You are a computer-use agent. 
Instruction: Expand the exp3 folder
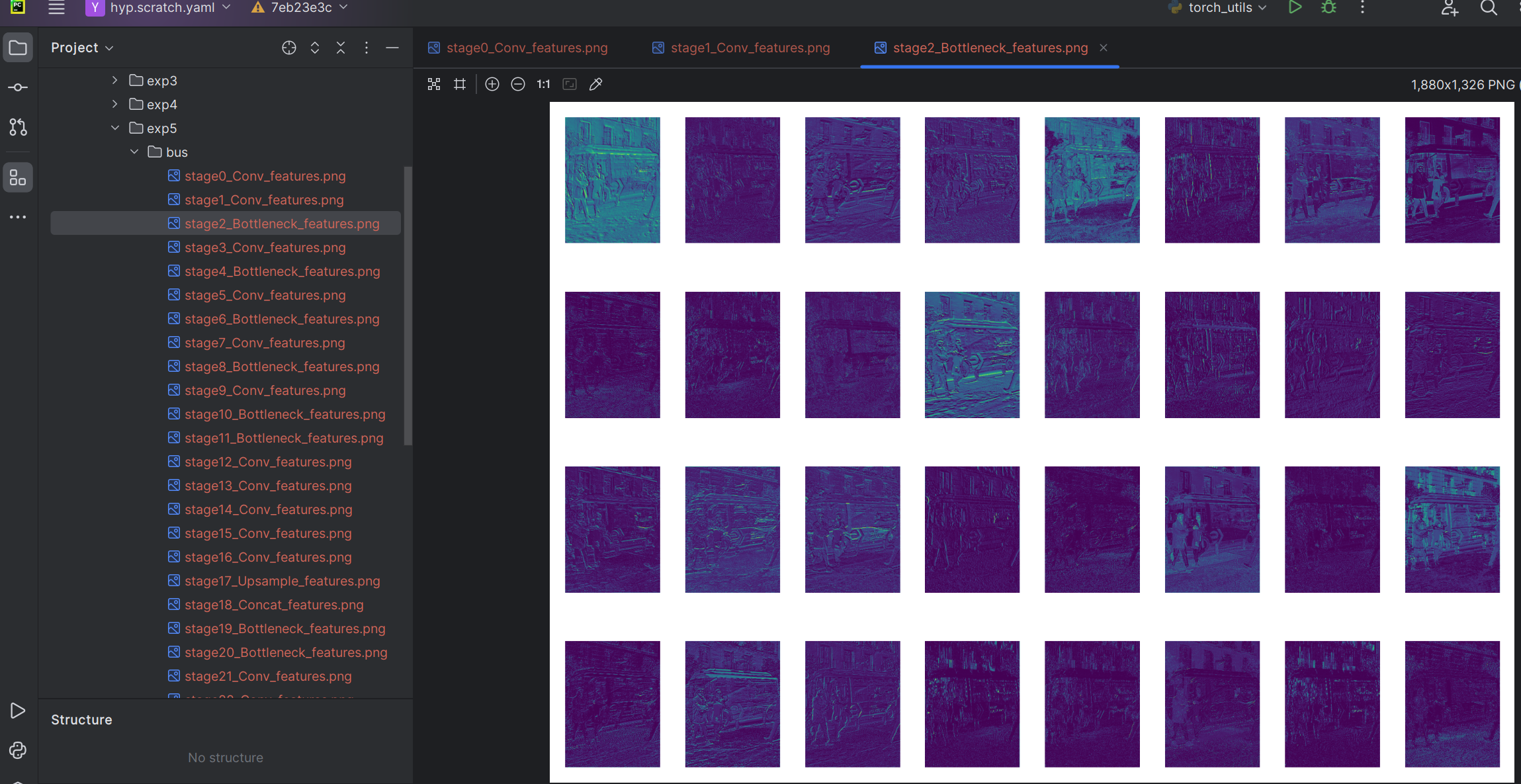click(115, 80)
